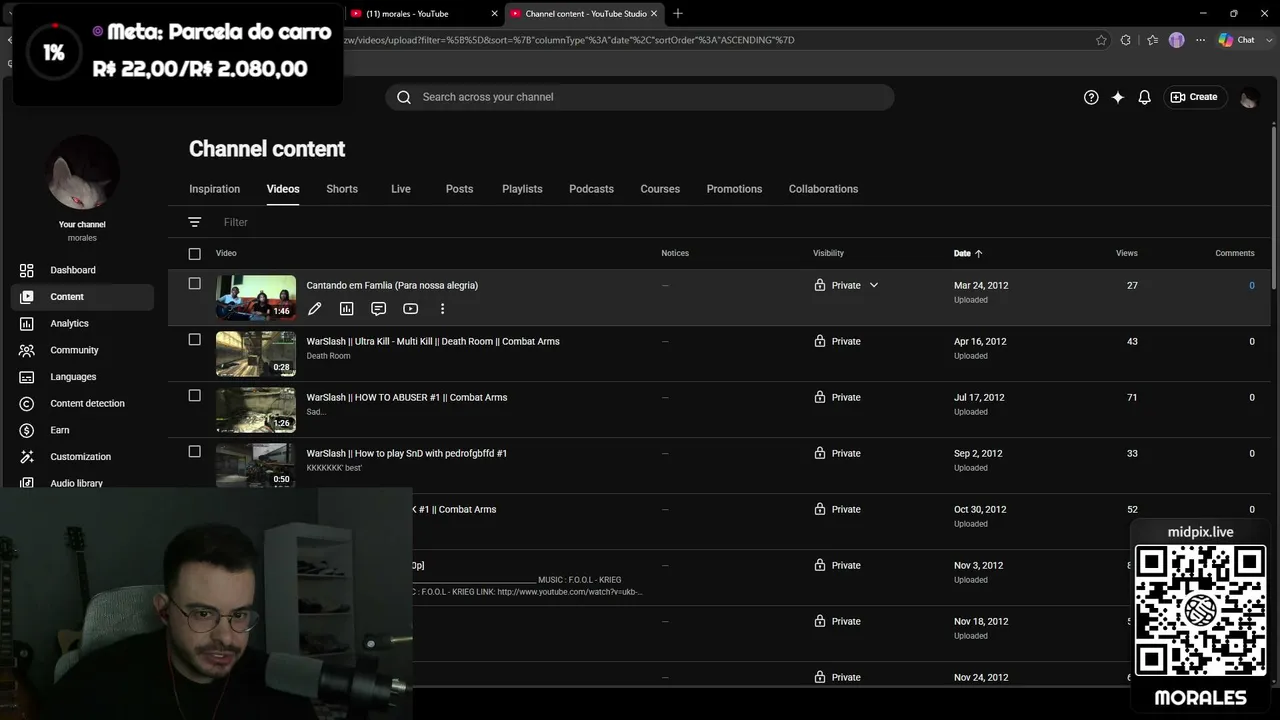Open title link Cantando em Família

click(x=392, y=285)
